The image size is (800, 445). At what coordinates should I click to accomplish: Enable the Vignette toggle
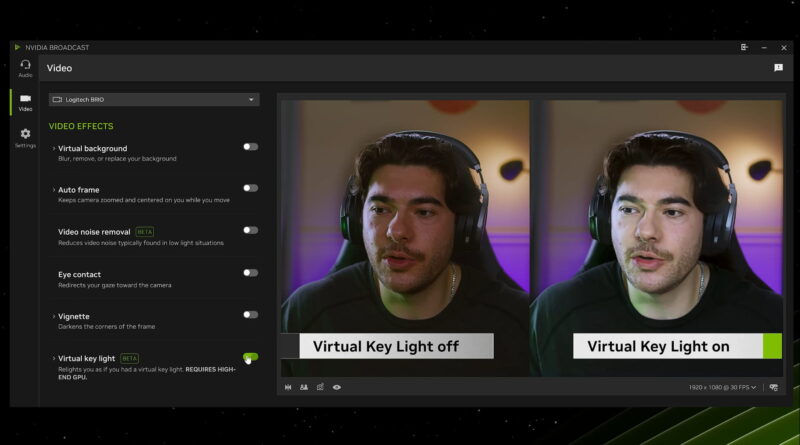[251, 314]
